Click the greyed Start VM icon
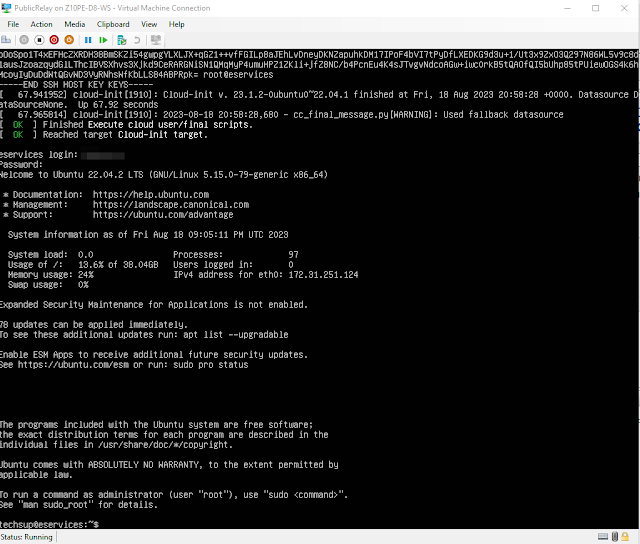 (x=24, y=40)
